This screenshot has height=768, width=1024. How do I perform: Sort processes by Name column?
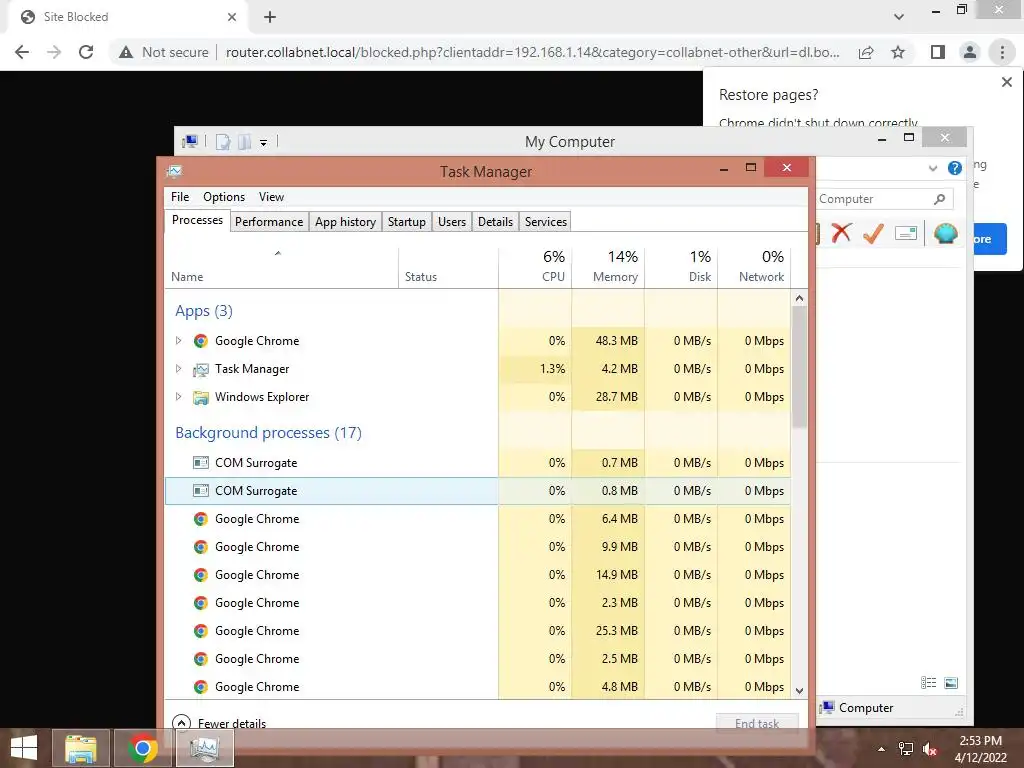coord(281,268)
